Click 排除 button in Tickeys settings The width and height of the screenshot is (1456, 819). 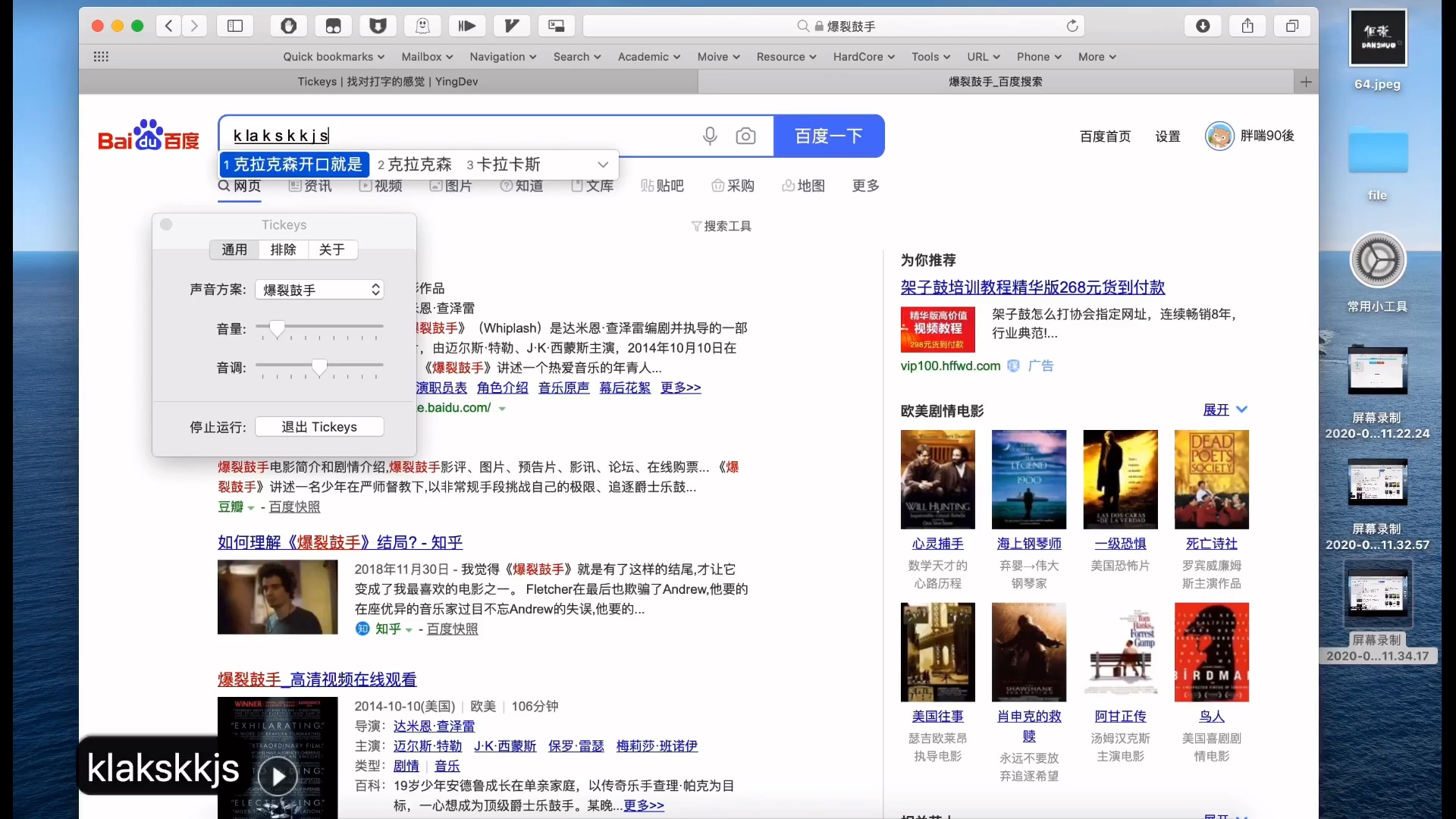pos(283,249)
